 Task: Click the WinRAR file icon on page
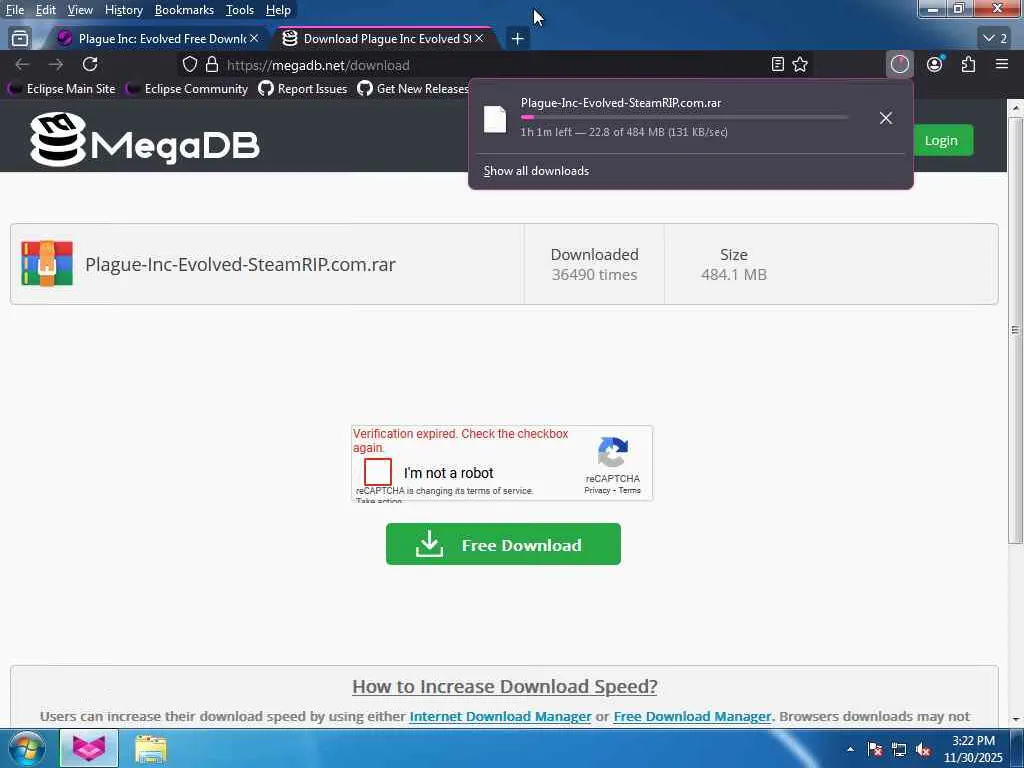click(47, 264)
